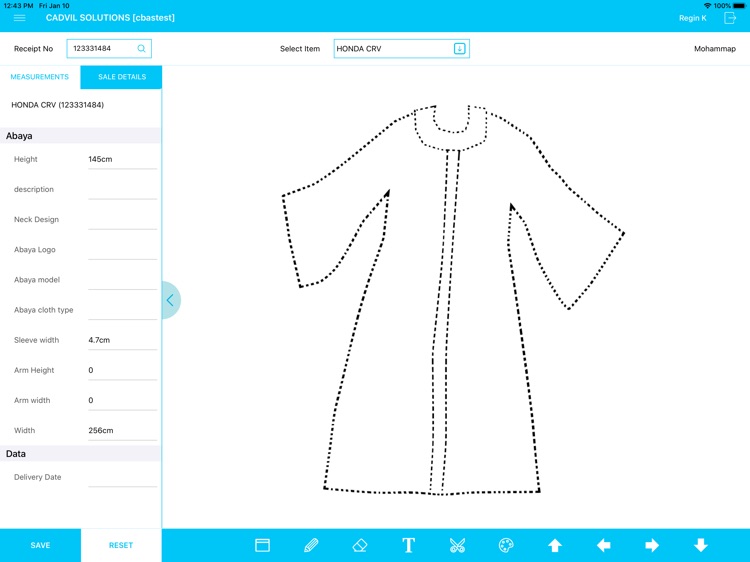The height and width of the screenshot is (562, 750).
Task: Click the HONDA CRV (123331484) heading
Action: point(57,105)
